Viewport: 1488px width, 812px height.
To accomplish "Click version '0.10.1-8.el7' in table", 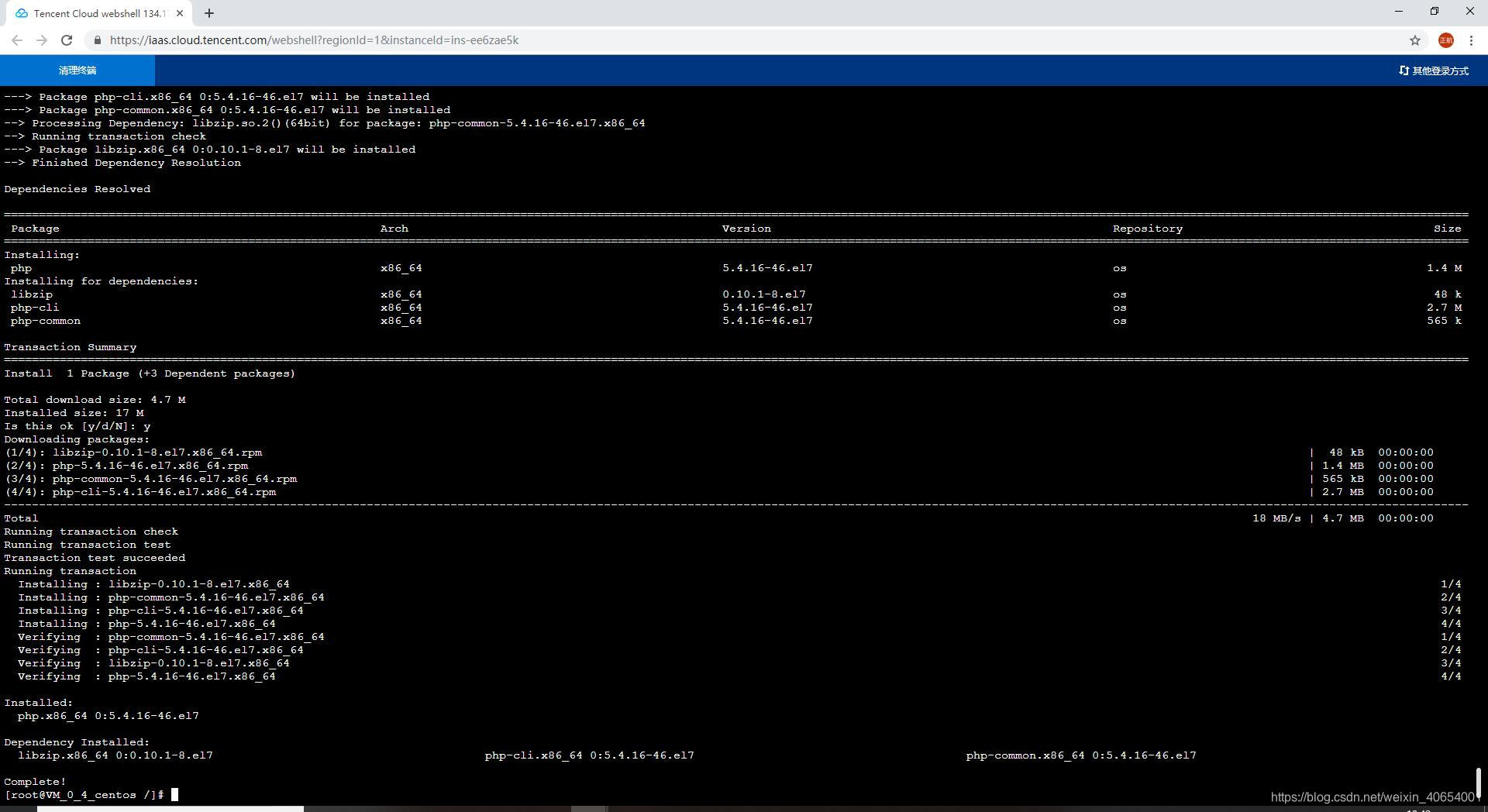I will coord(764,294).
